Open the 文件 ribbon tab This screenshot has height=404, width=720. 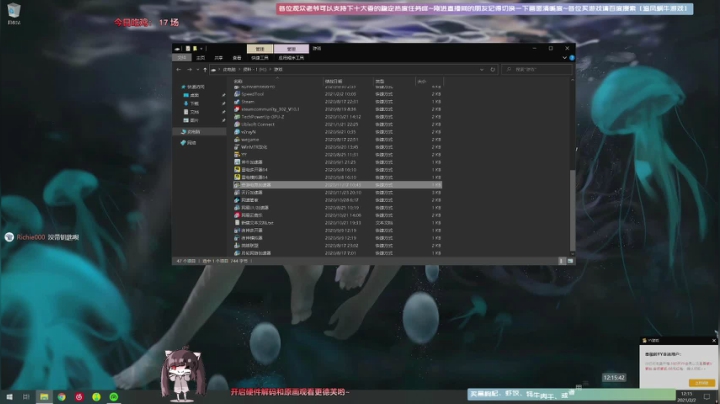[x=182, y=58]
